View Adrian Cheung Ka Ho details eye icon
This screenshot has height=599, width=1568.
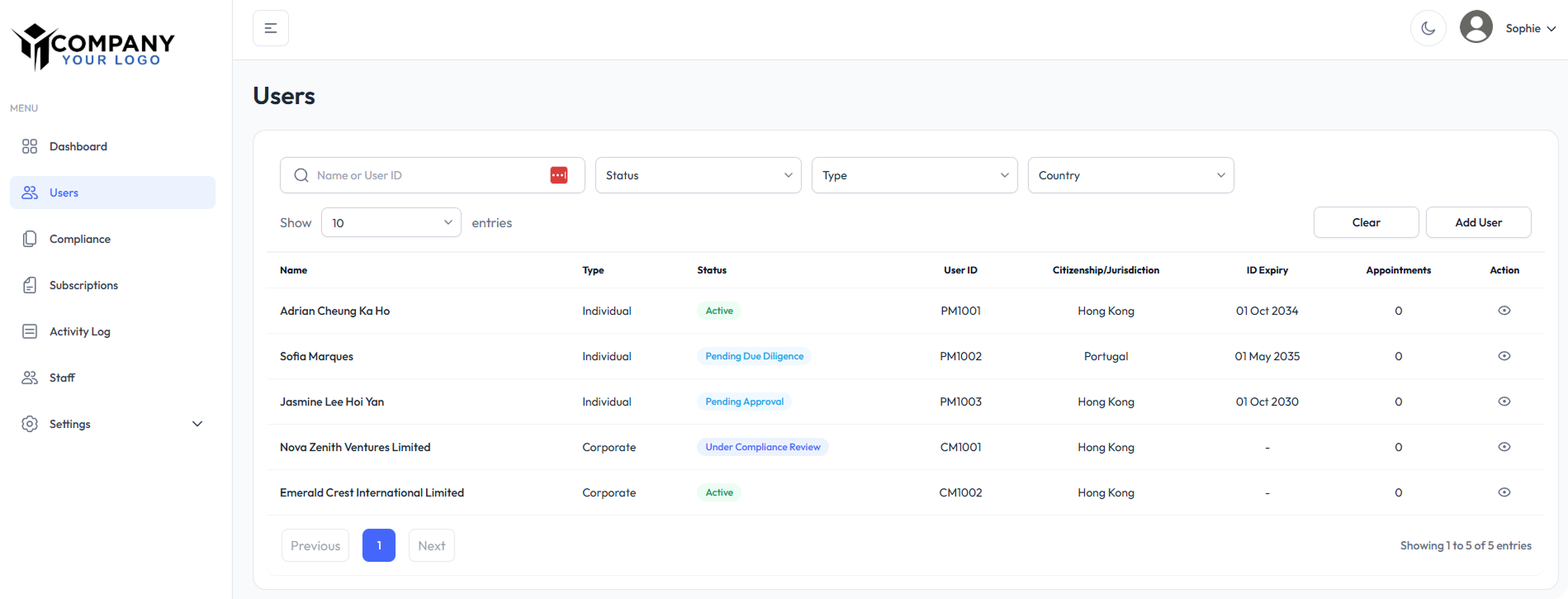click(x=1504, y=311)
